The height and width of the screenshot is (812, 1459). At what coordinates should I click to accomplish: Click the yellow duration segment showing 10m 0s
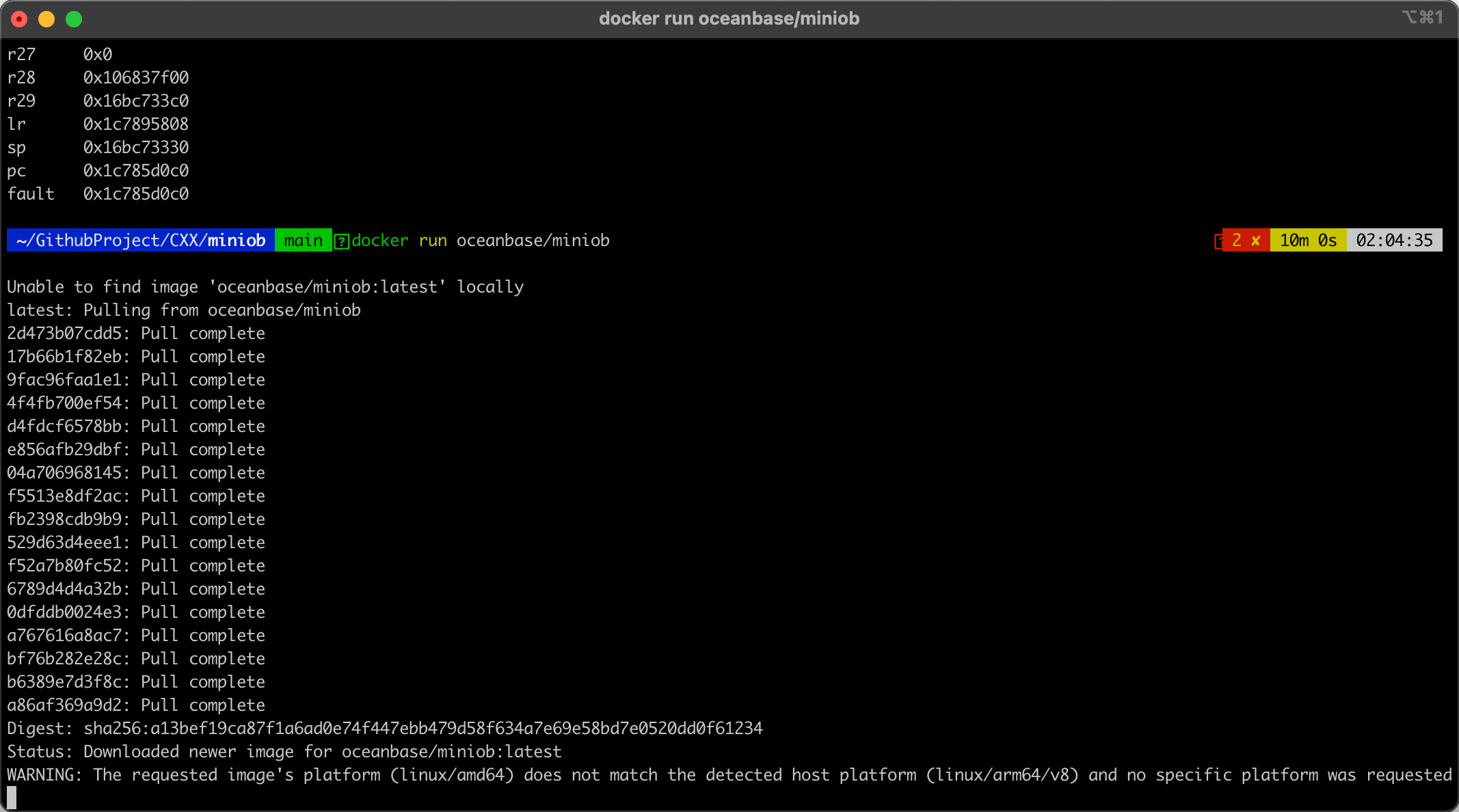click(1307, 240)
